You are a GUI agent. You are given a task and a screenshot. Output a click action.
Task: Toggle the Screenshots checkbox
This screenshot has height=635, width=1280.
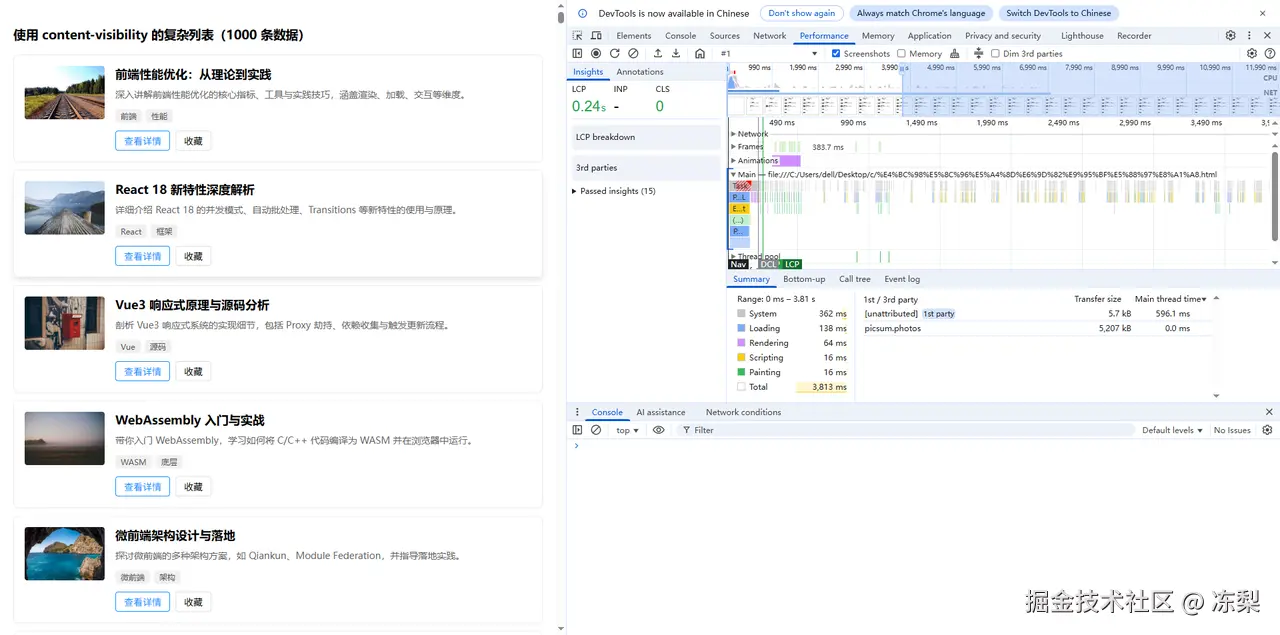(836, 53)
